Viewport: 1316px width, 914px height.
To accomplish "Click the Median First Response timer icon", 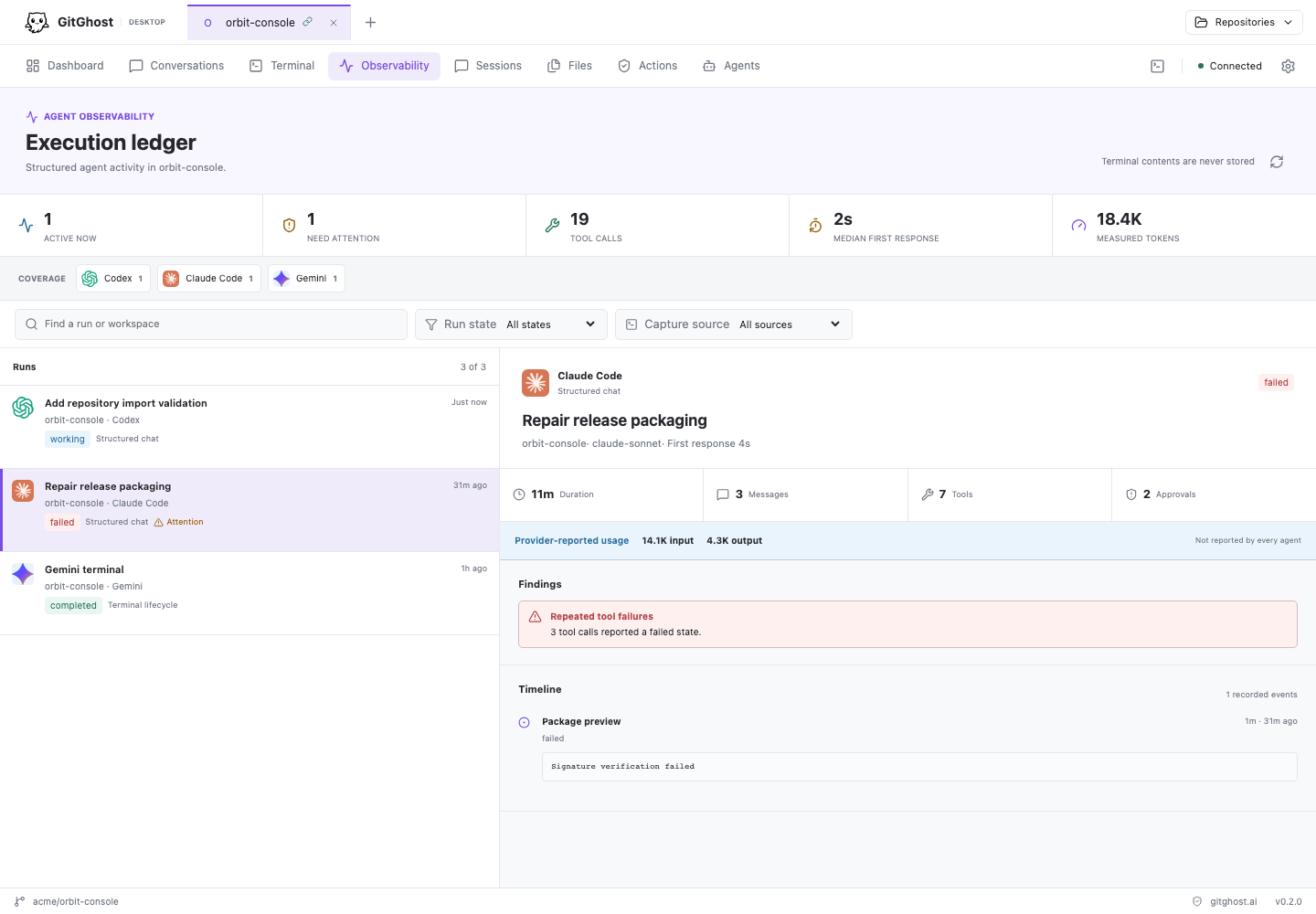I will [815, 226].
